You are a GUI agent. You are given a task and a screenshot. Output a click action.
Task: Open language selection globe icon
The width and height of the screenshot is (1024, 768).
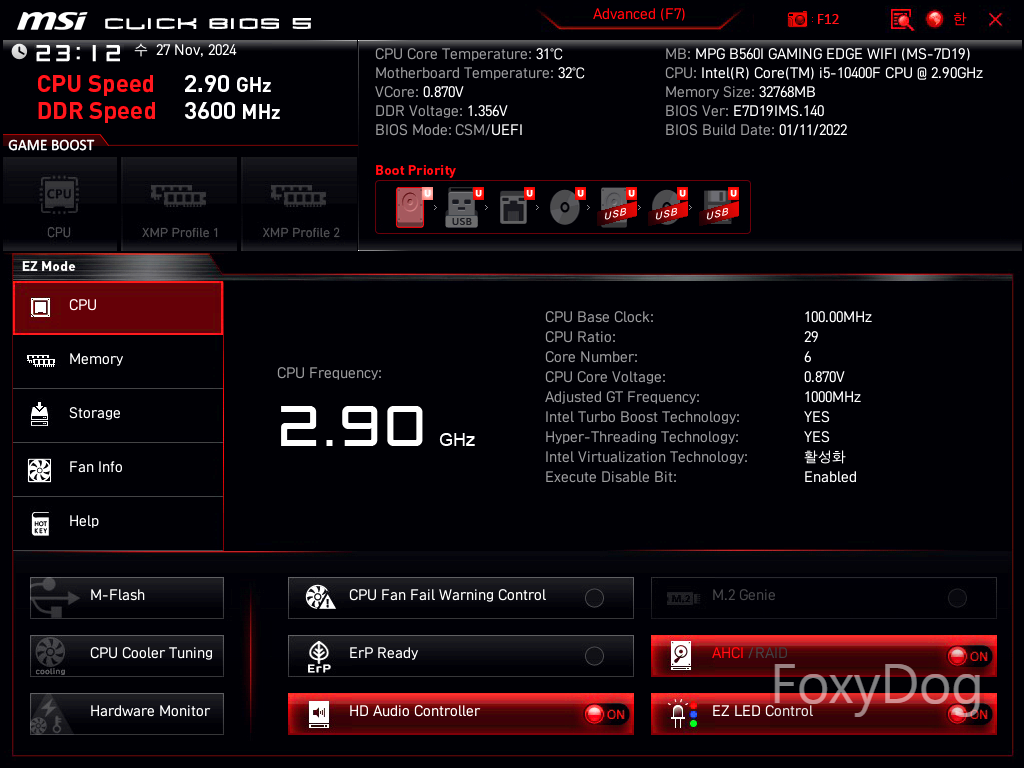click(935, 20)
